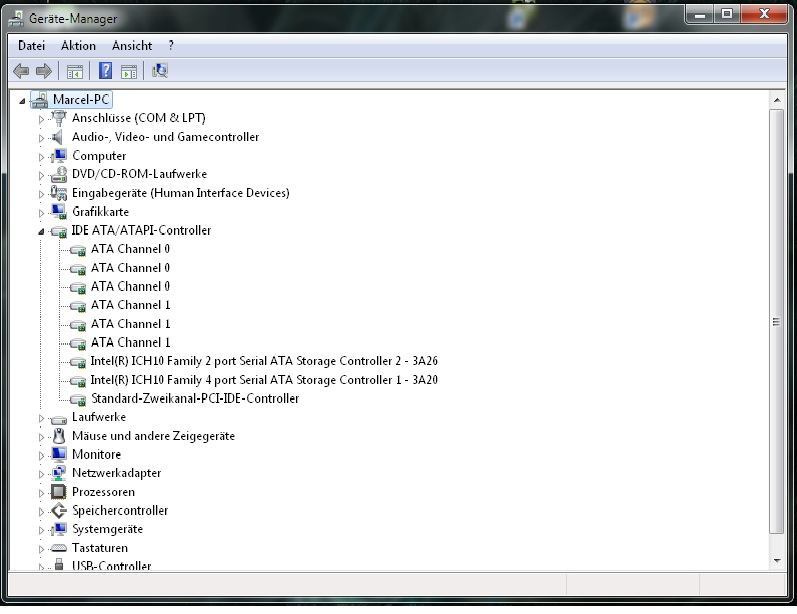
Task: Click the Anschlüsse (COM & LPT) port icon
Action: click(x=59, y=118)
